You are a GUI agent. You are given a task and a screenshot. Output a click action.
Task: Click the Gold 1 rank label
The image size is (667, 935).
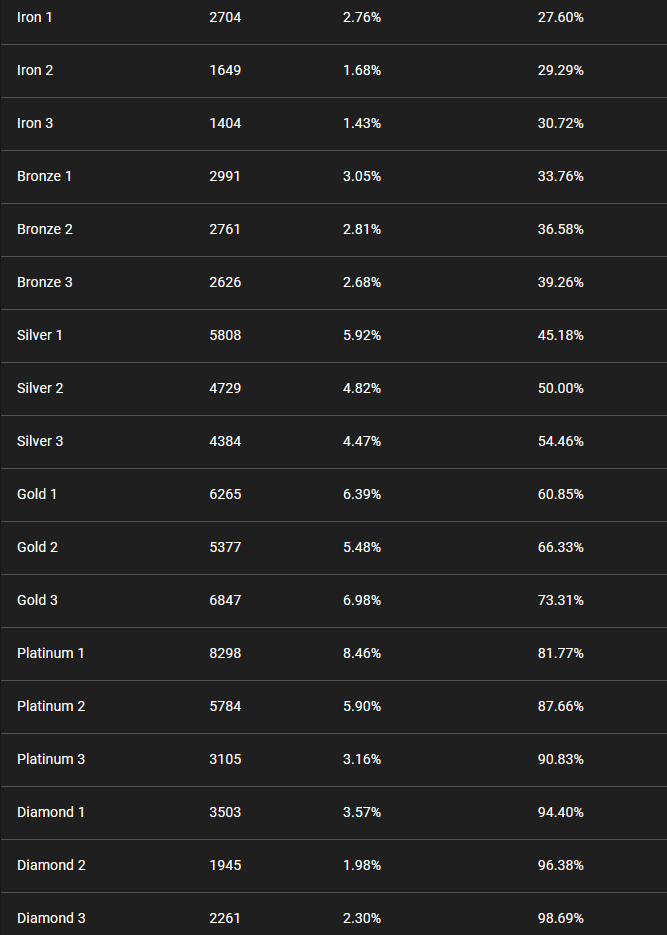tap(37, 494)
